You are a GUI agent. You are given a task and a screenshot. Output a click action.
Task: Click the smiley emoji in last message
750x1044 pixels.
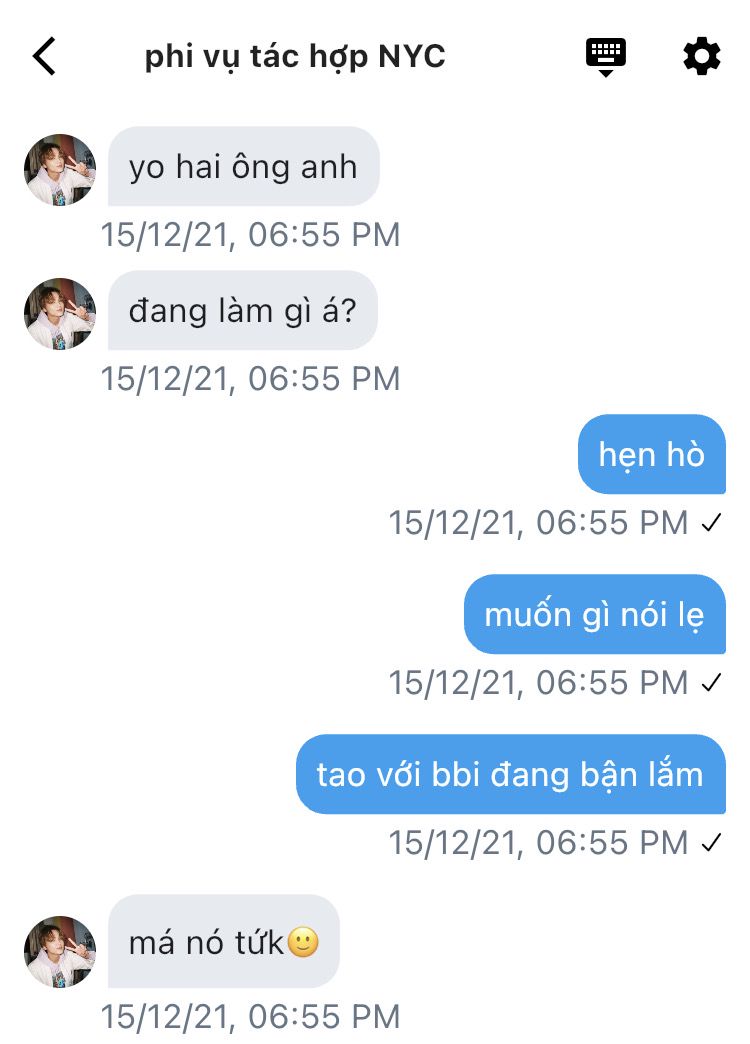[303, 942]
